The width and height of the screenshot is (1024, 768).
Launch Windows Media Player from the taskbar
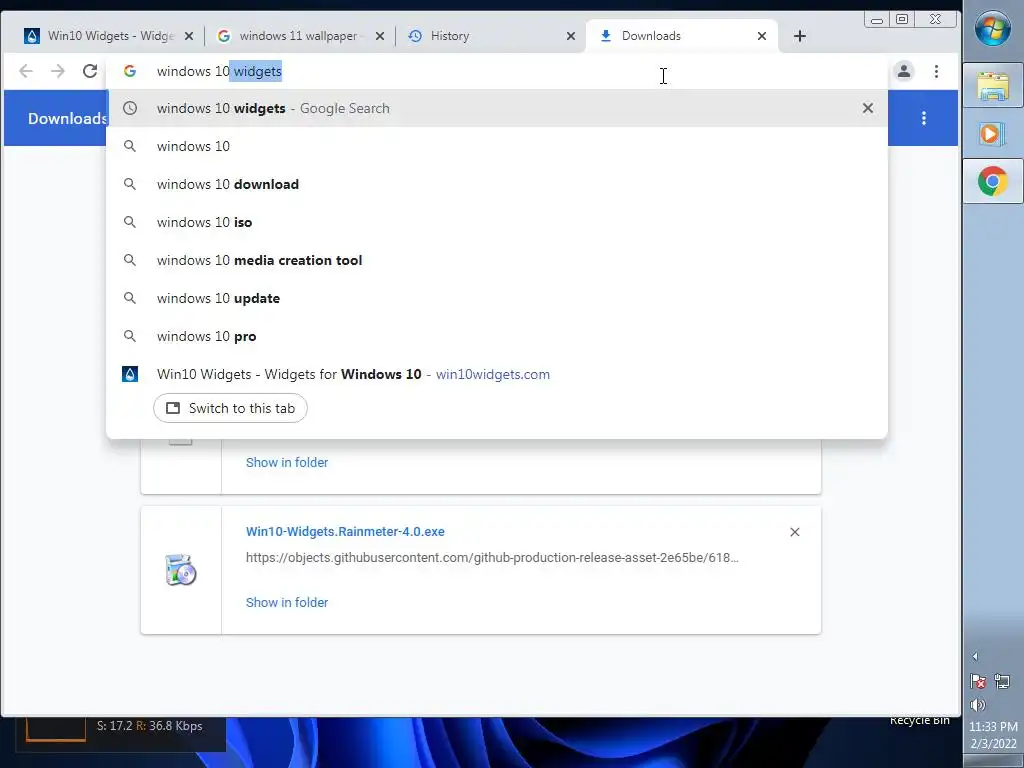tap(993, 134)
